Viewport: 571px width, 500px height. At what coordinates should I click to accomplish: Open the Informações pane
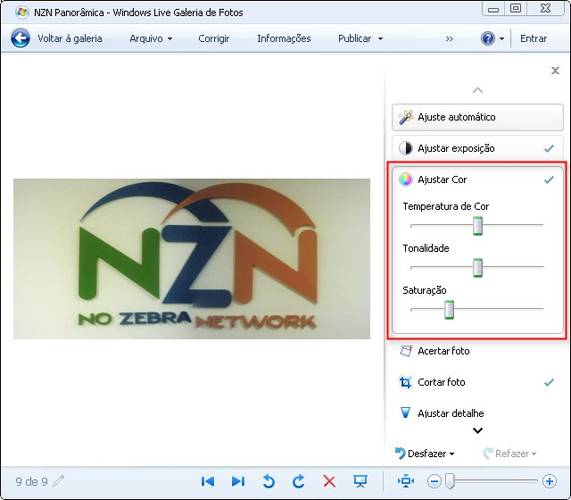click(284, 39)
